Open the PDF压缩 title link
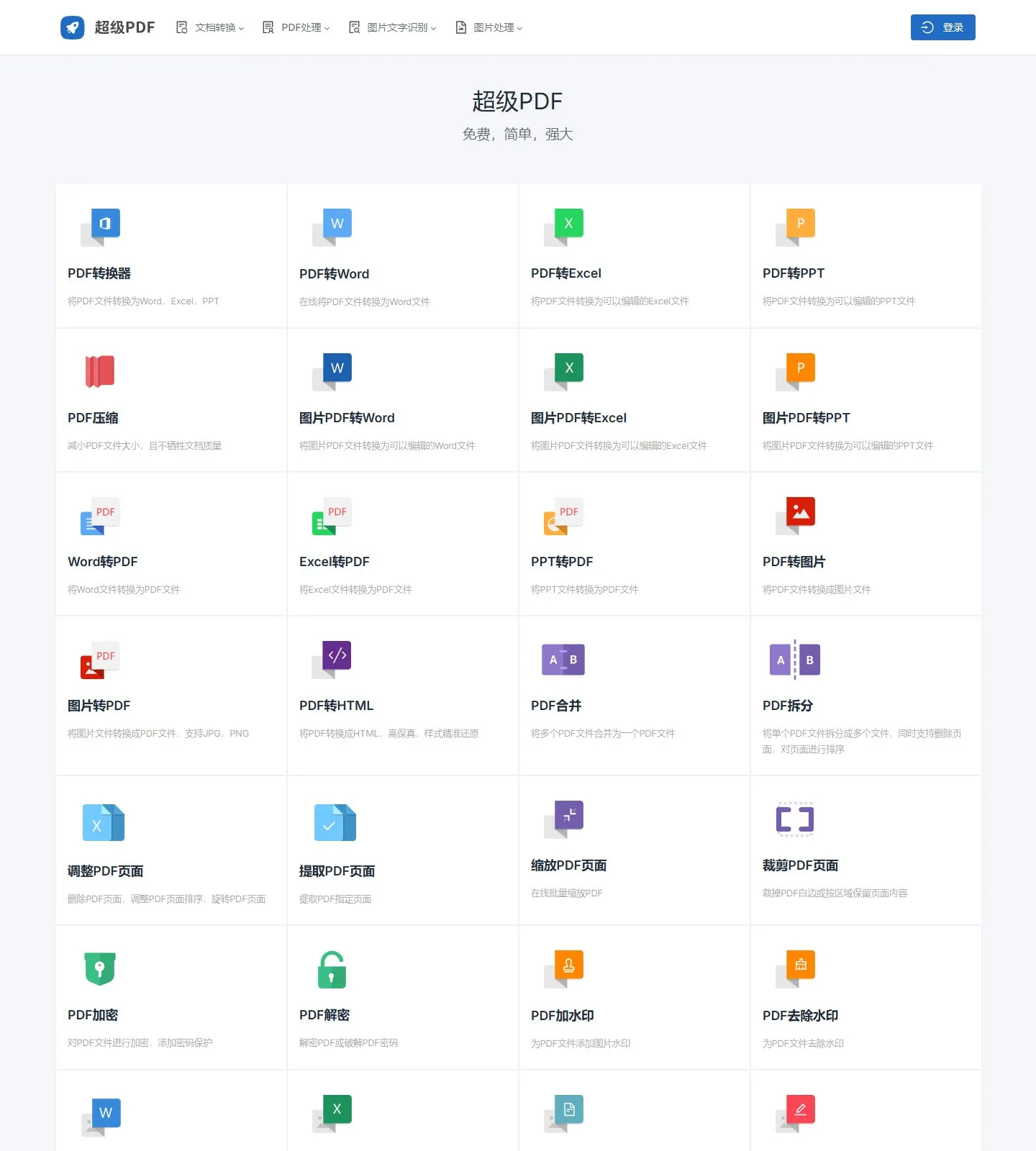This screenshot has height=1151, width=1036. [93, 418]
